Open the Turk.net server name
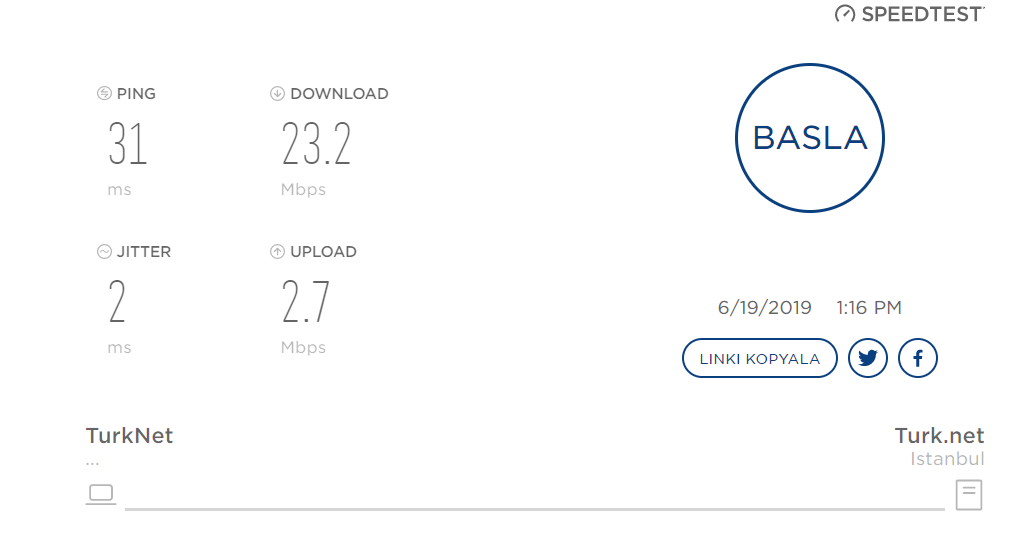Viewport: 1016px width, 535px height. (940, 436)
